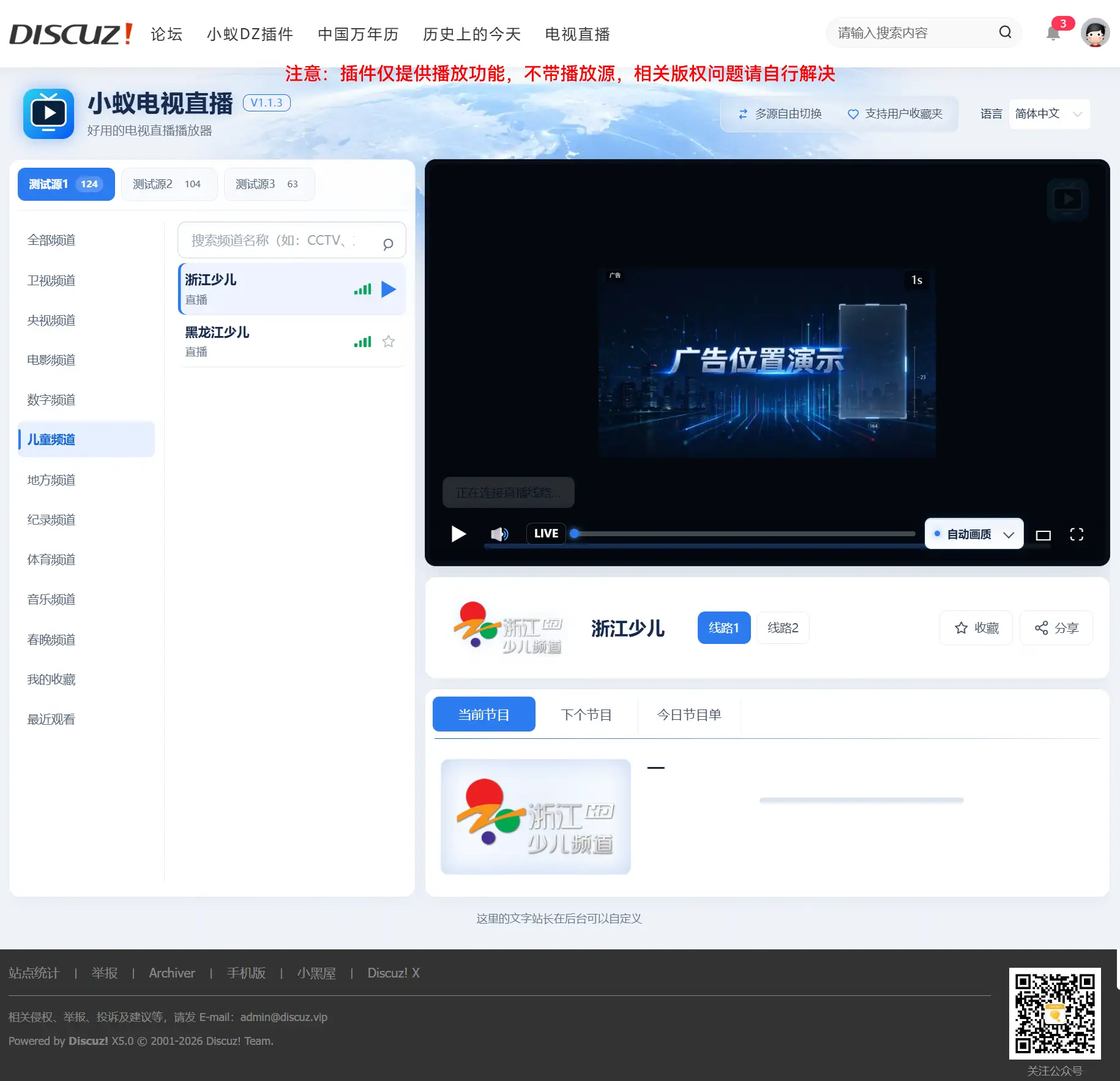Select the 儿童频道 category
The image size is (1120, 1081).
click(86, 440)
